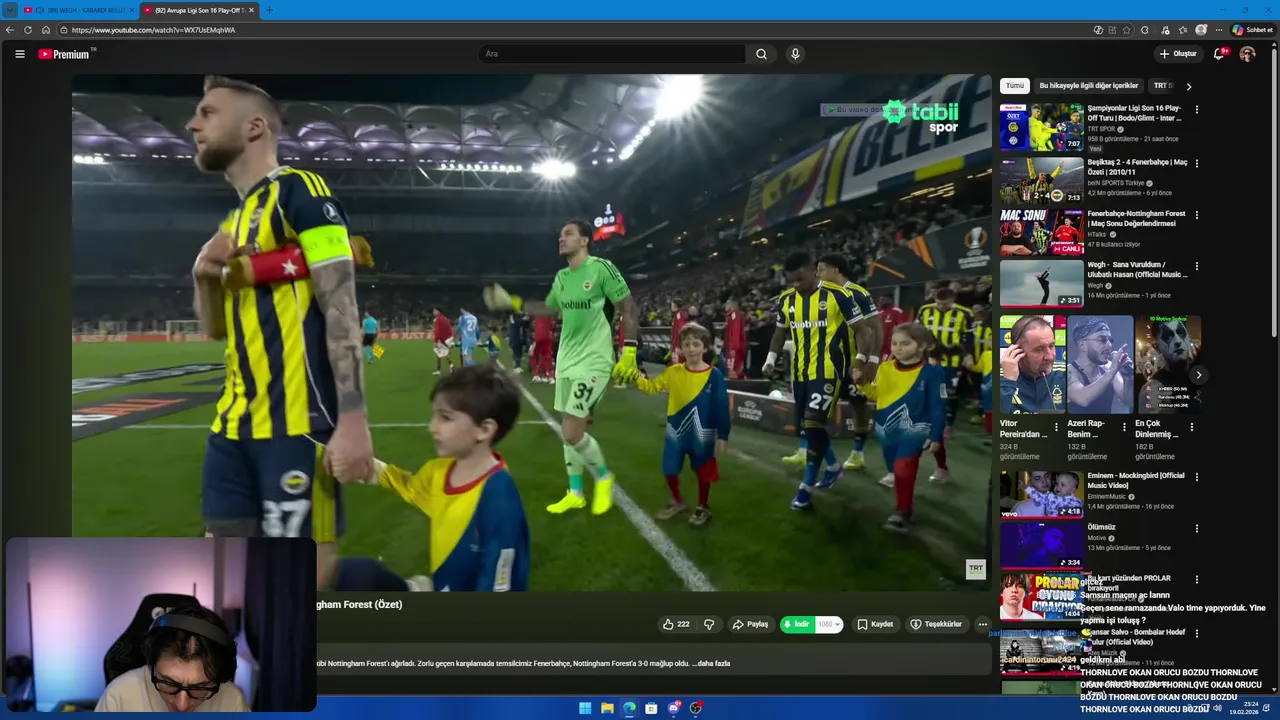Open OBS Studio taskbar icon
The image size is (1280, 720).
[x=696, y=708]
